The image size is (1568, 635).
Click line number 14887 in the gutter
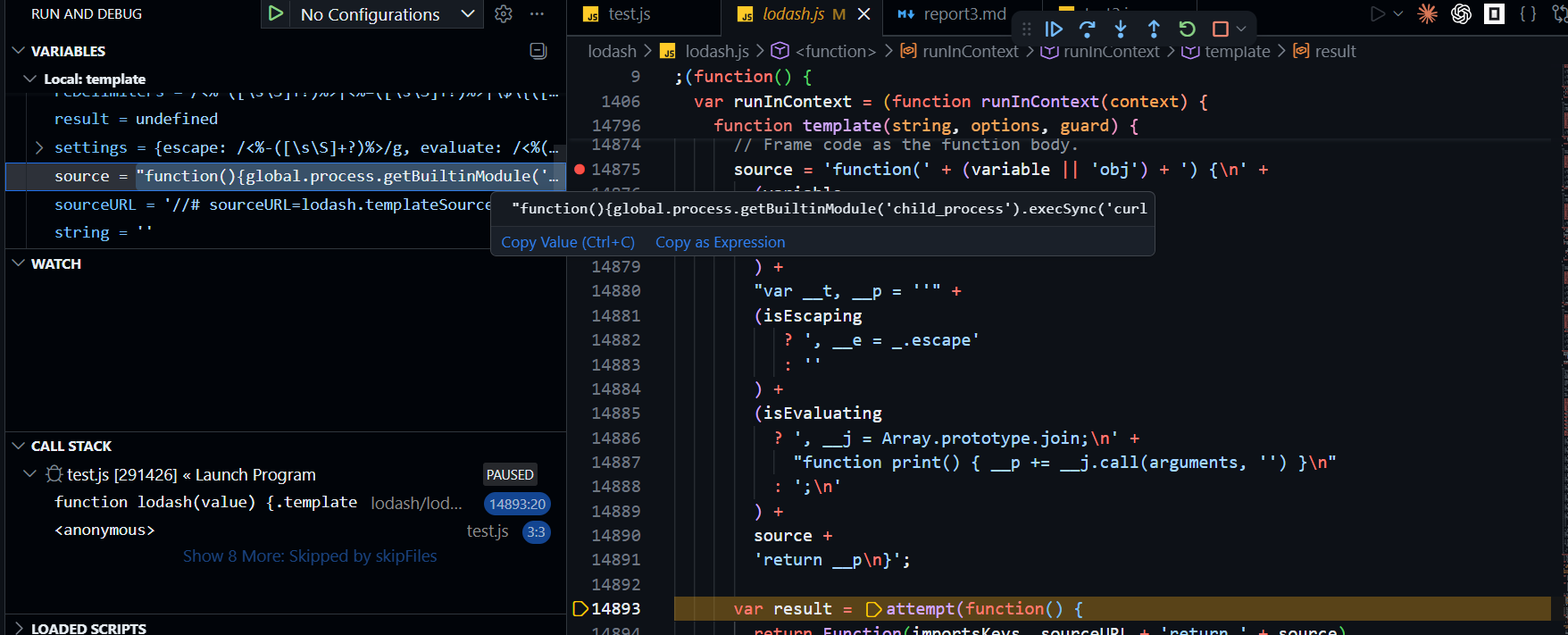pos(616,463)
